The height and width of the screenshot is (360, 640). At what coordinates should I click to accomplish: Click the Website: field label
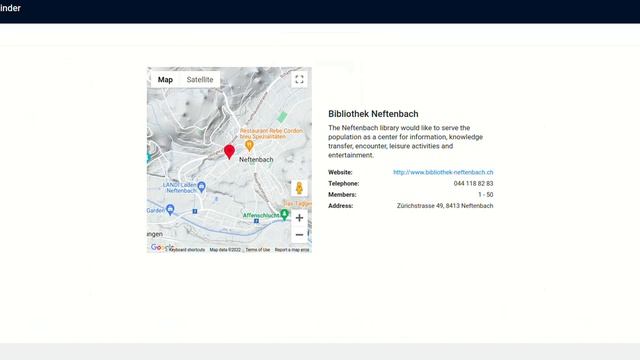[x=340, y=172]
